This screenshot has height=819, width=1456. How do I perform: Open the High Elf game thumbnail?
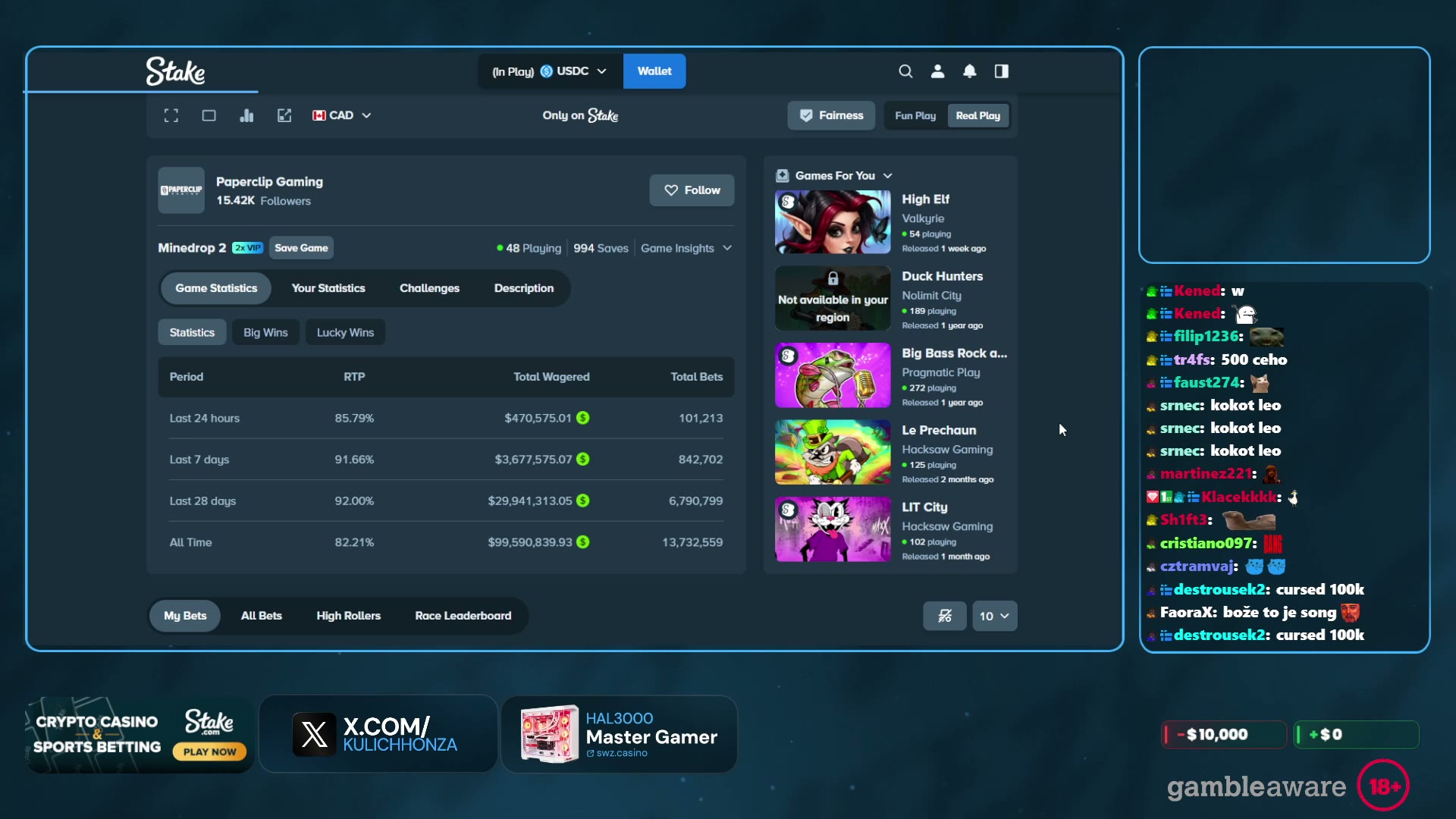[x=833, y=222]
